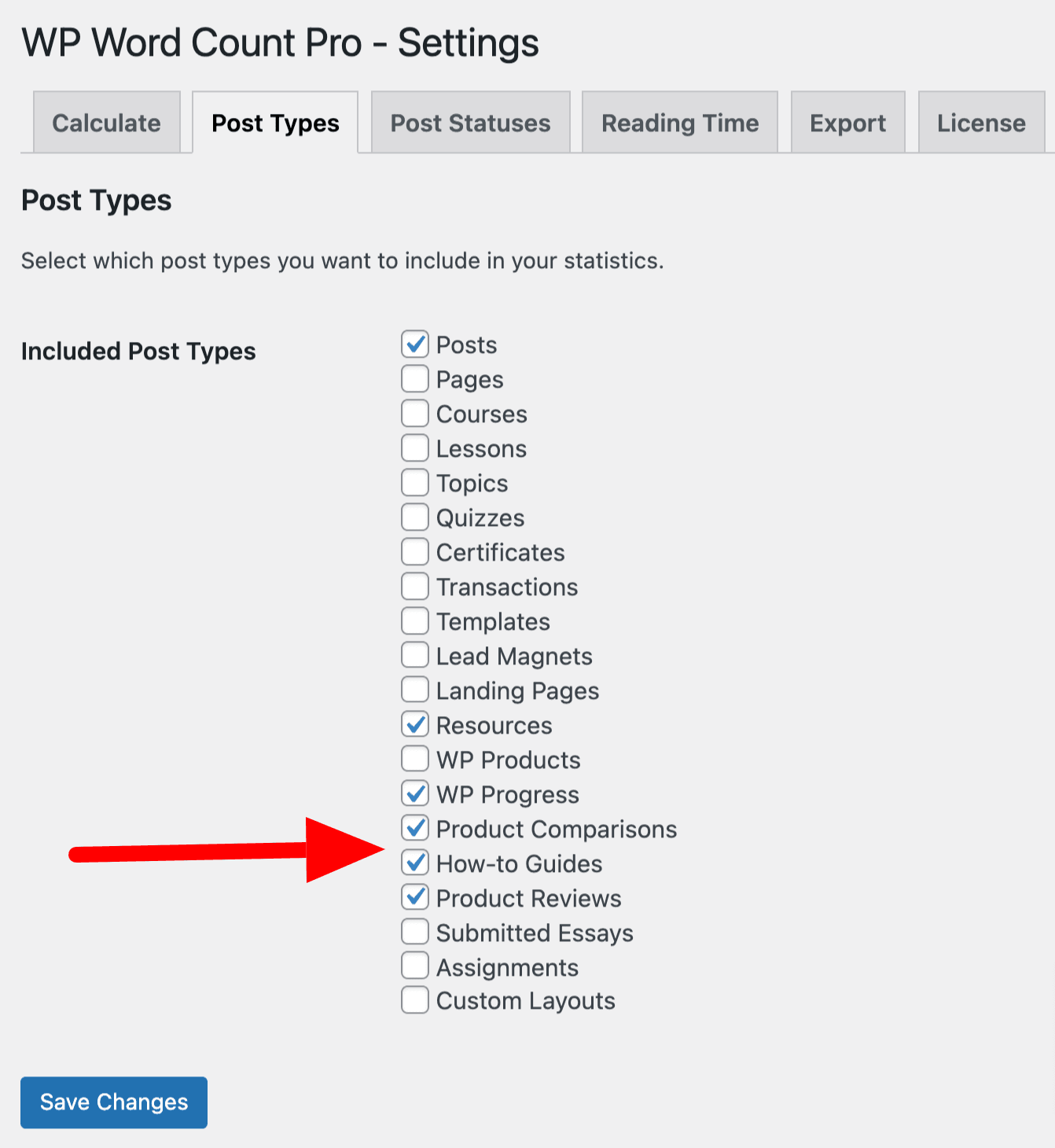Disable the Resources checkbox
Screen dimensions: 1055x1148
415,725
